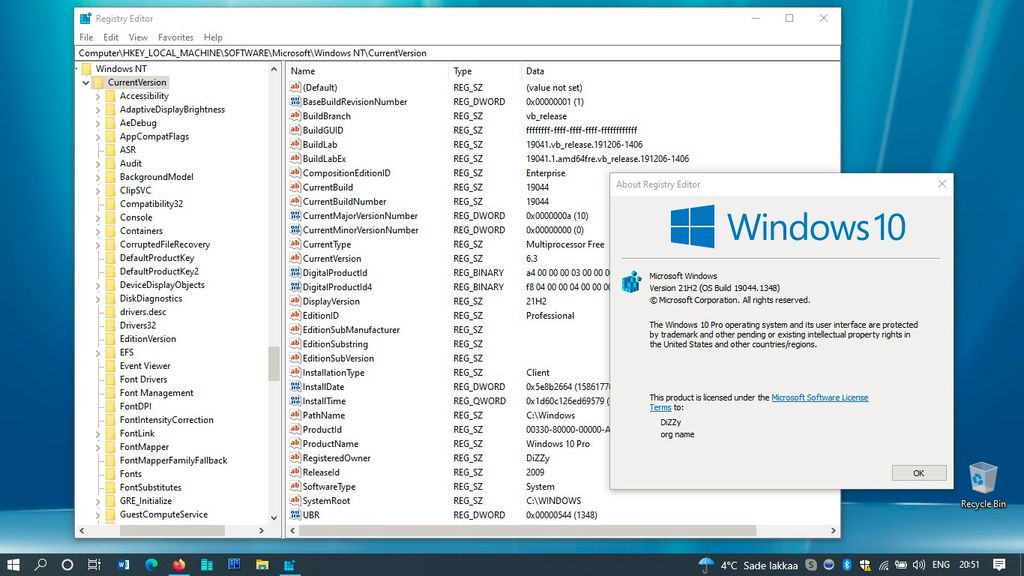
Task: Select the RegisteredOwner value name
Action: (336, 458)
